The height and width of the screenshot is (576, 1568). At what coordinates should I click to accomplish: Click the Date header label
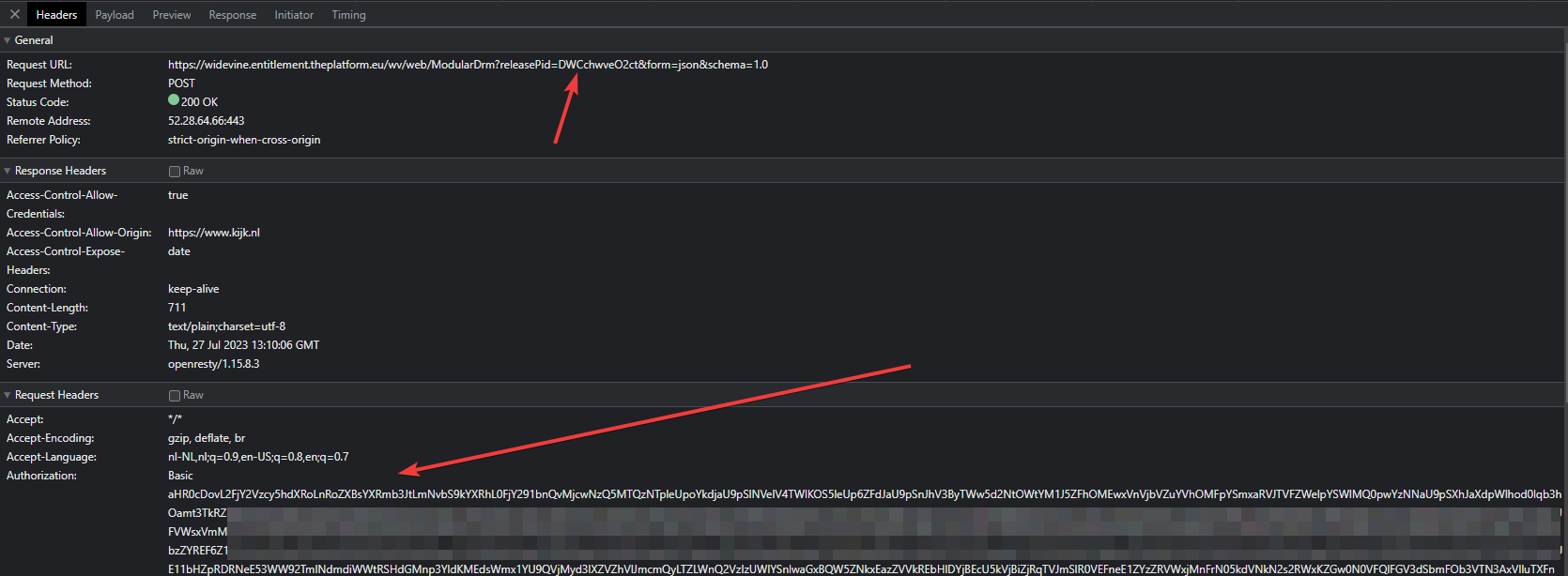[20, 345]
